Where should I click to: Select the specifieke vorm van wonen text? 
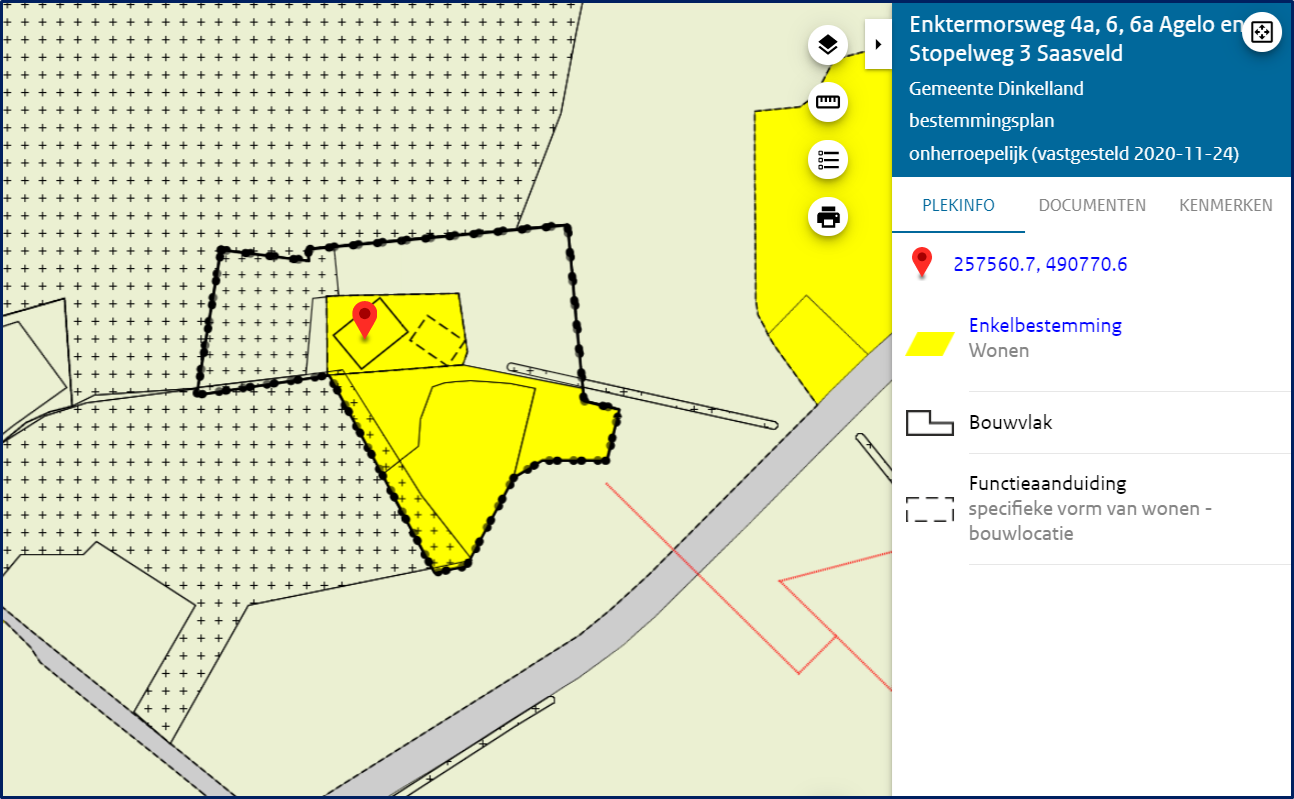point(1090,521)
